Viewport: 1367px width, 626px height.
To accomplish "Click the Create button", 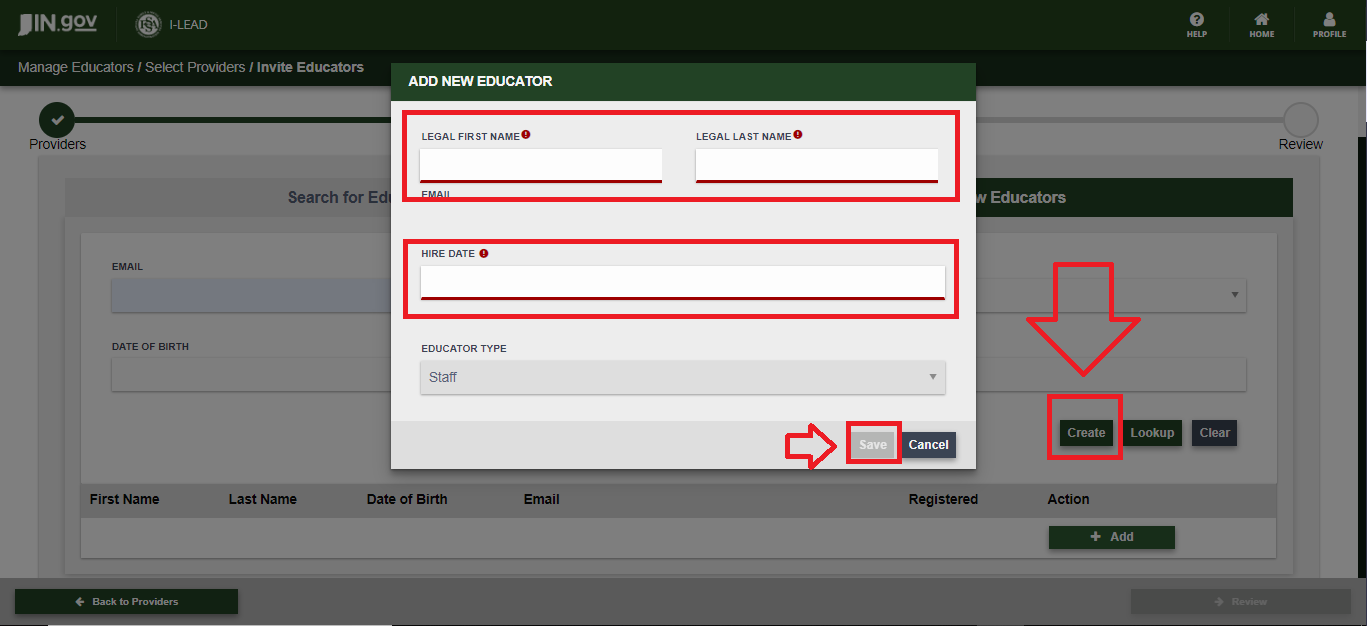I will pos(1085,433).
